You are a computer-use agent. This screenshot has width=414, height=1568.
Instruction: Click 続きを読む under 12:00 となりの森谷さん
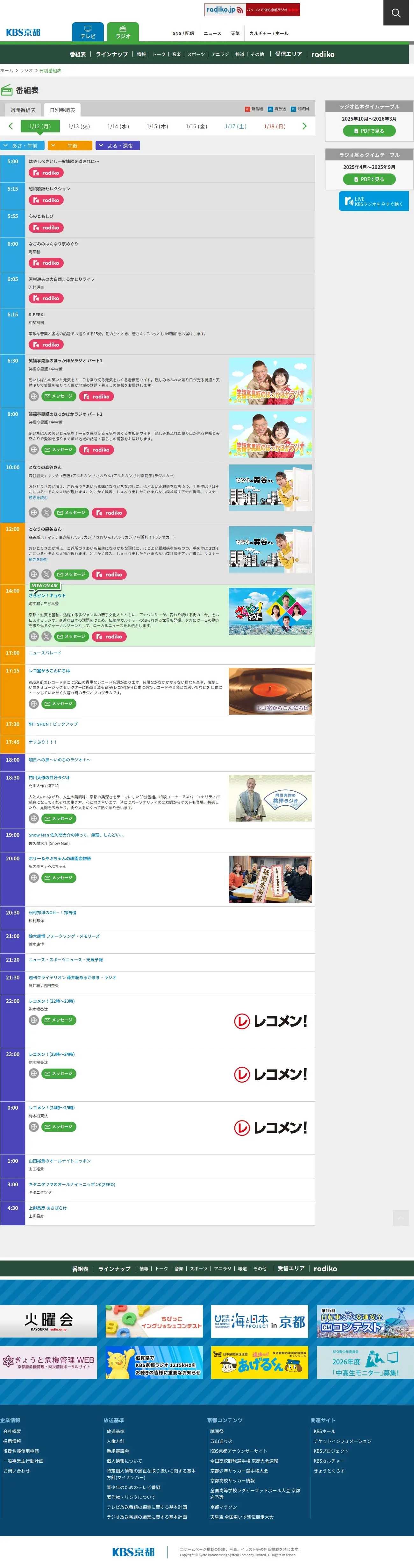click(38, 559)
